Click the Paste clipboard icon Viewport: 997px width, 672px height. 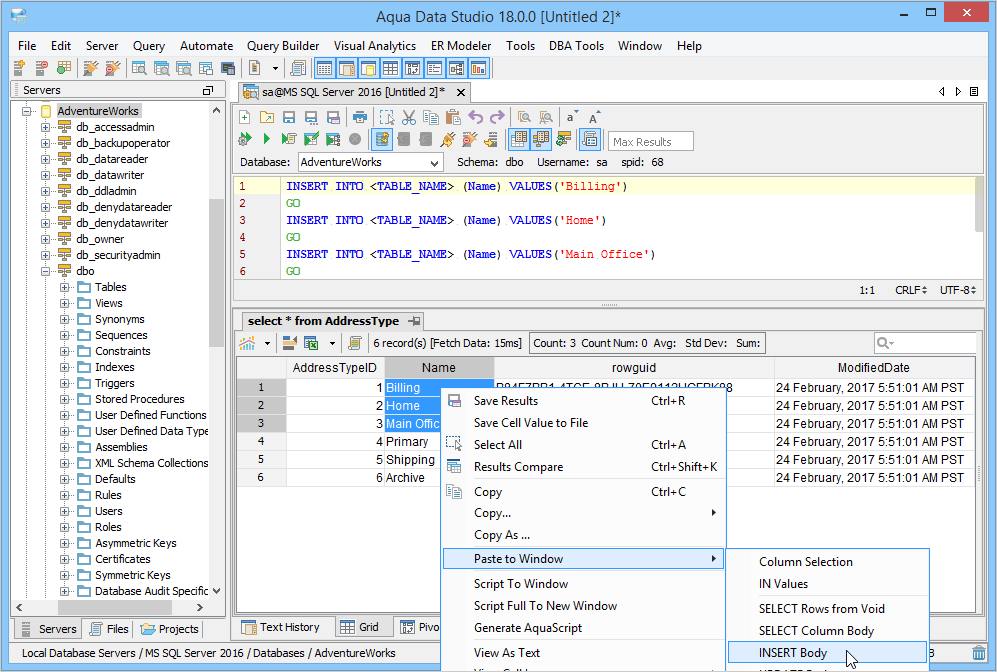[453, 117]
